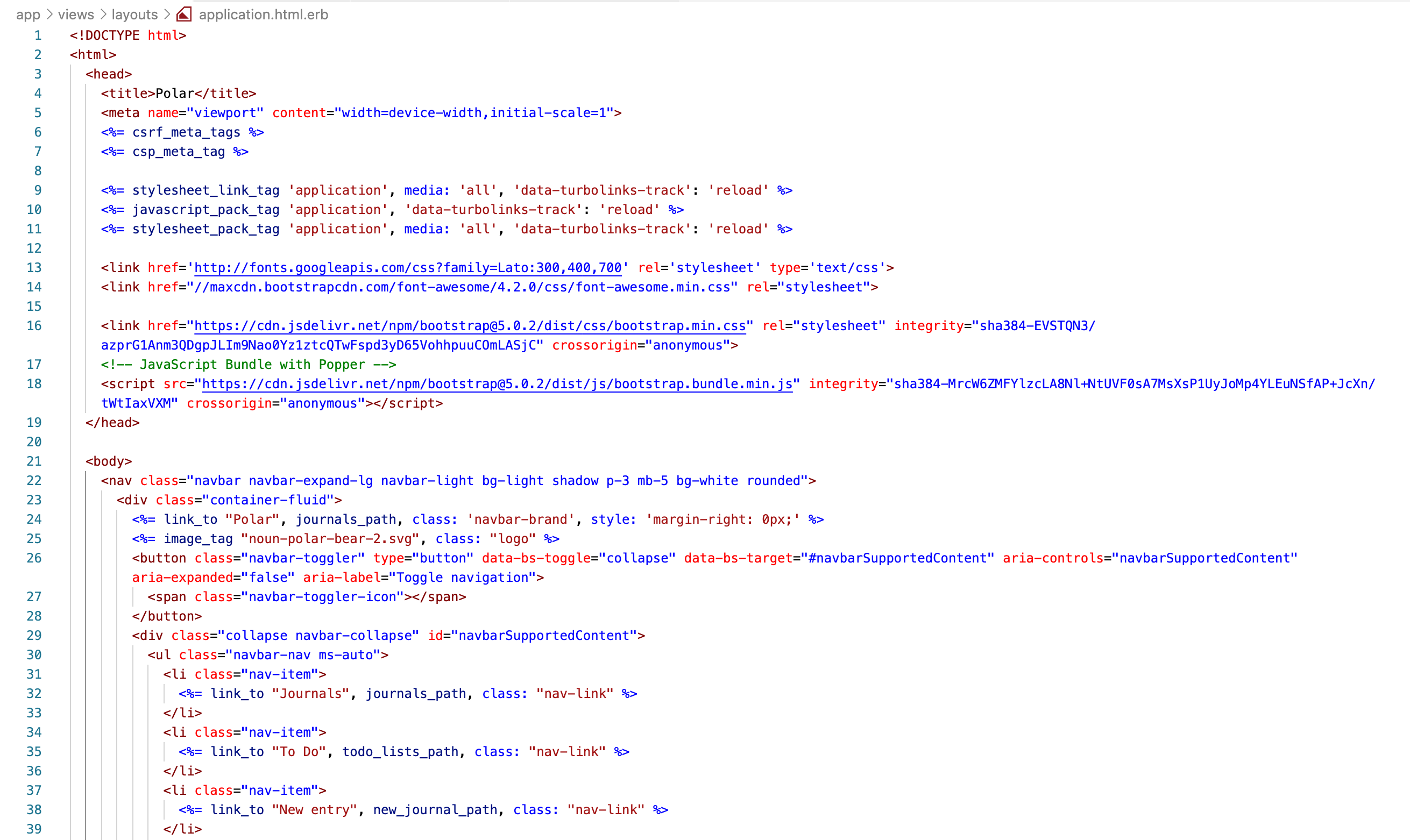The image size is (1410, 840).
Task: Click line number 1 next to DOCTYPE
Action: (37, 35)
